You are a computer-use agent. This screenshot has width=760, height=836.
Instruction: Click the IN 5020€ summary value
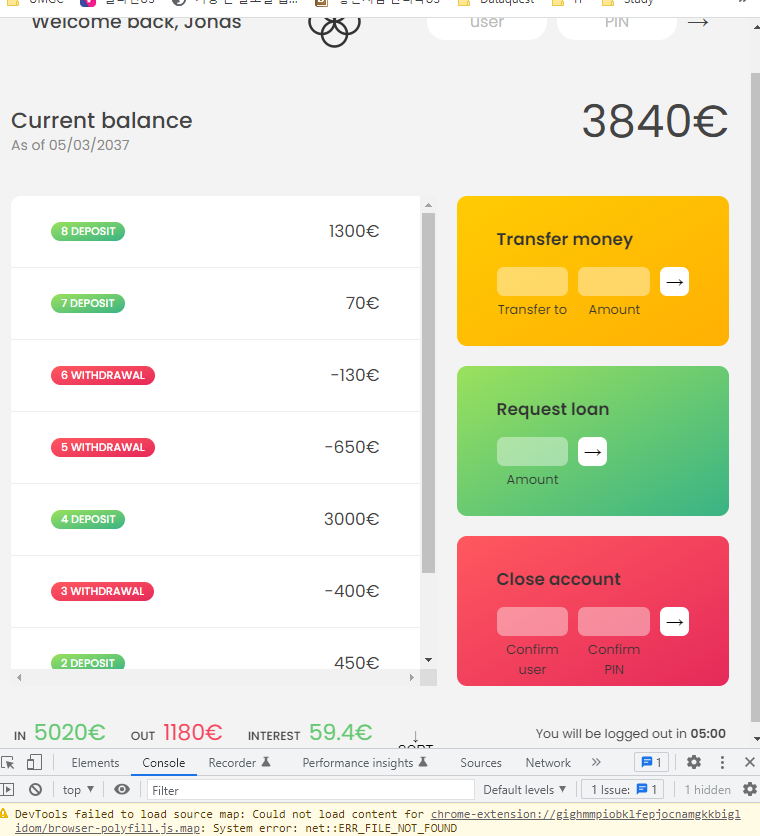[70, 733]
